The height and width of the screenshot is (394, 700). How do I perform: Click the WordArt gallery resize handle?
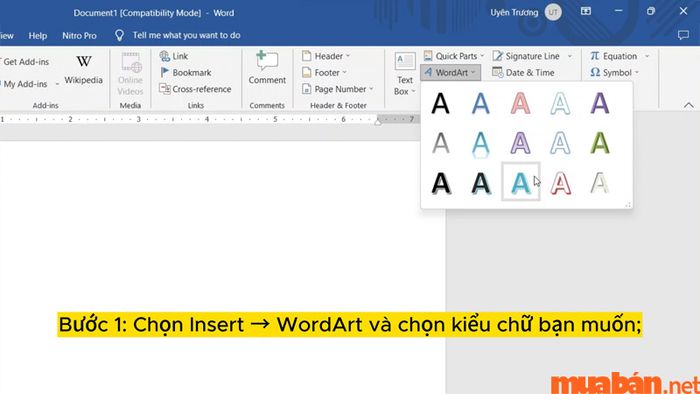pos(628,204)
